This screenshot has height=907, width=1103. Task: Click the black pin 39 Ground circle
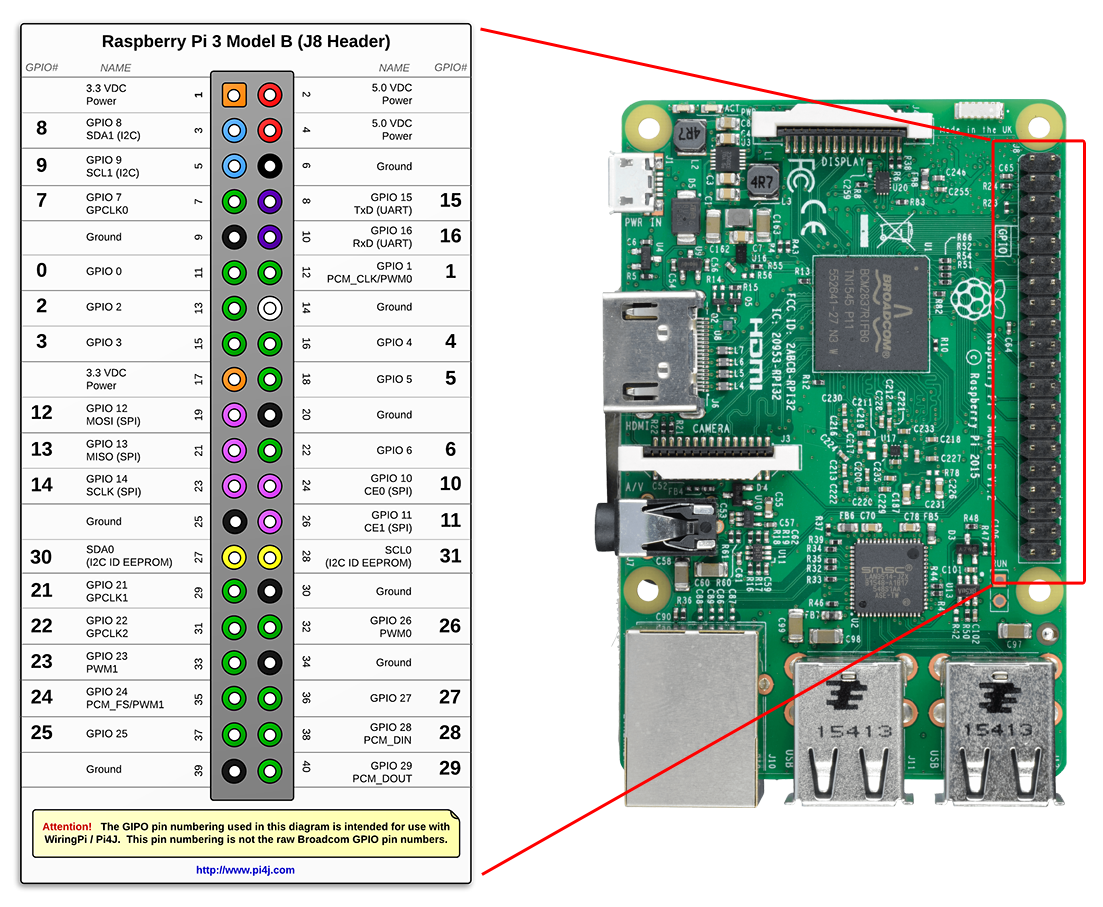(234, 770)
